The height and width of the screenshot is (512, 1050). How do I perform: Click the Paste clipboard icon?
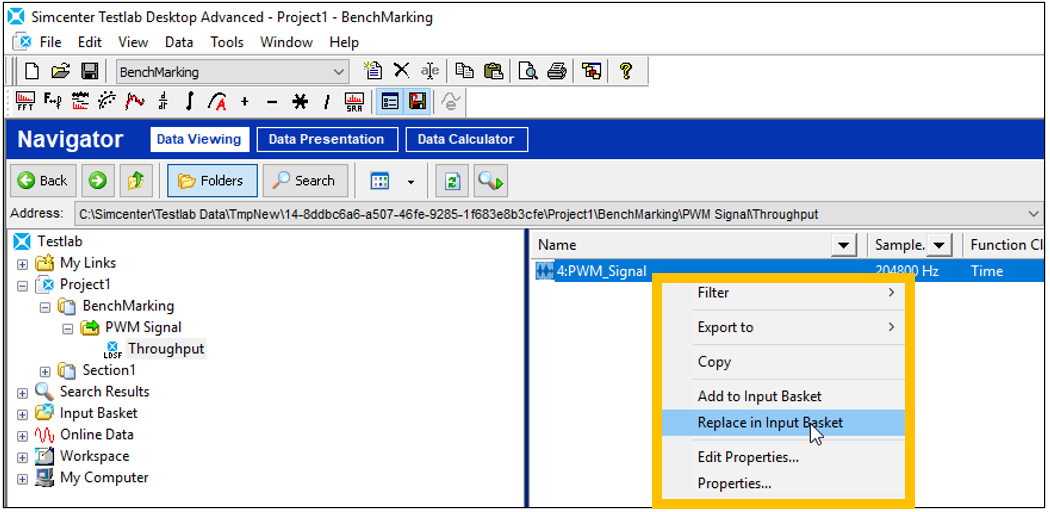[493, 70]
